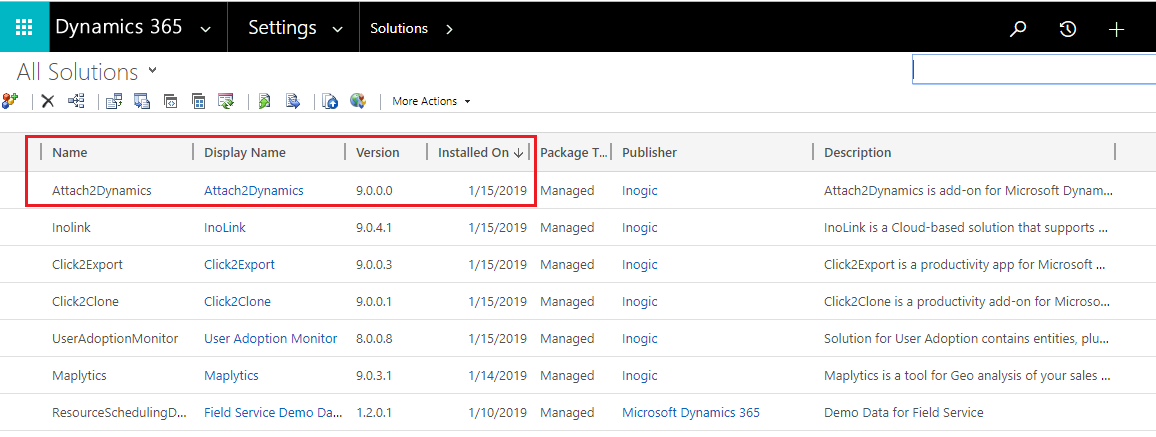1156x437 pixels.
Task: Click the Show Dependencies toolbar icon
Action: coord(77,101)
